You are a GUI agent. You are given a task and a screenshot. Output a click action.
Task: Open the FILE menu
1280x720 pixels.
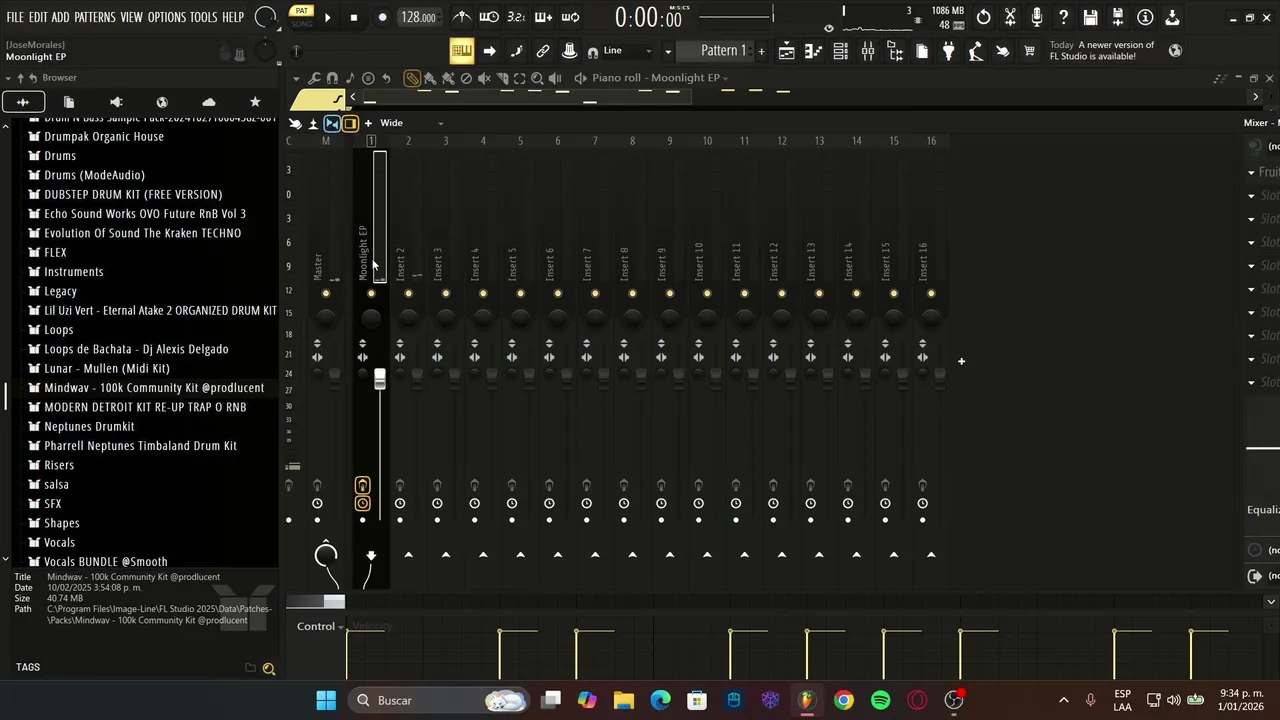[x=15, y=17]
